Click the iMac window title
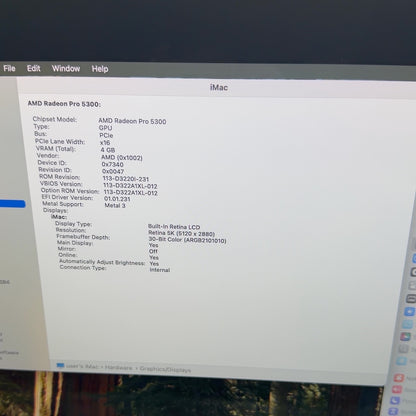 (219, 88)
